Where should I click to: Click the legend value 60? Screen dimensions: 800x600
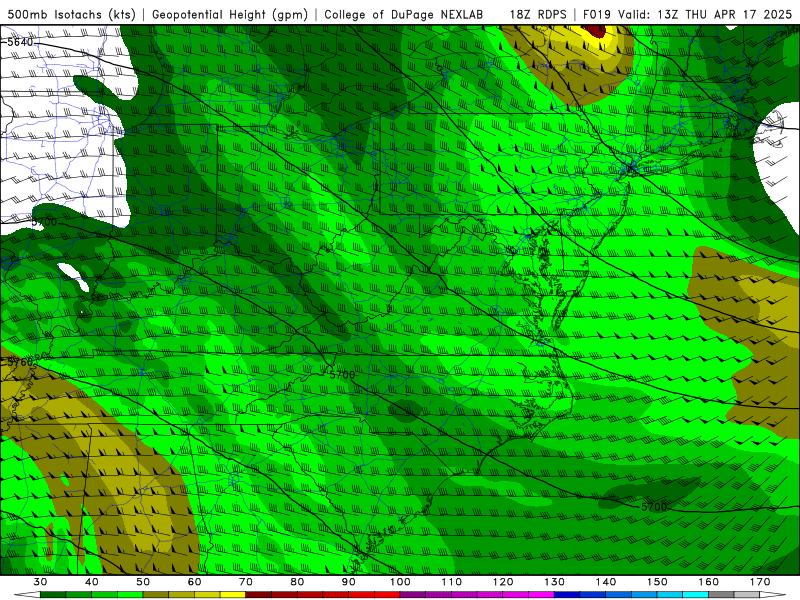click(194, 582)
